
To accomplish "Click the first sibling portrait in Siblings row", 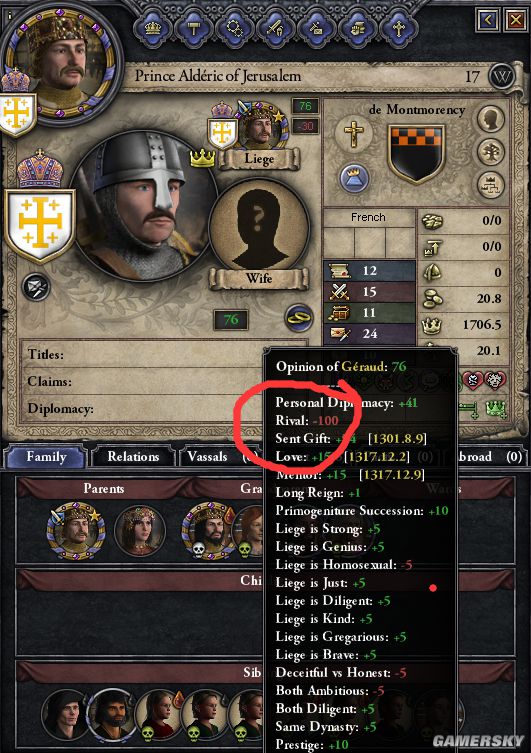I will tap(65, 716).
